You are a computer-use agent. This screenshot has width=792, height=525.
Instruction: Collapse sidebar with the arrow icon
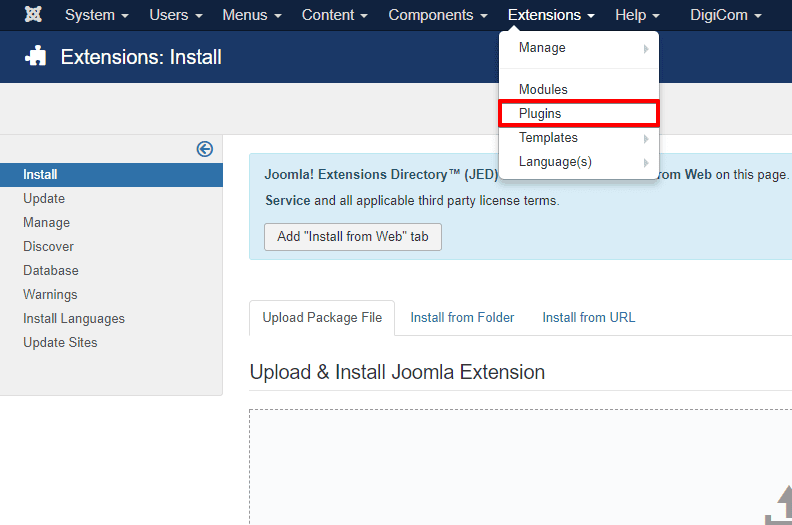205,149
